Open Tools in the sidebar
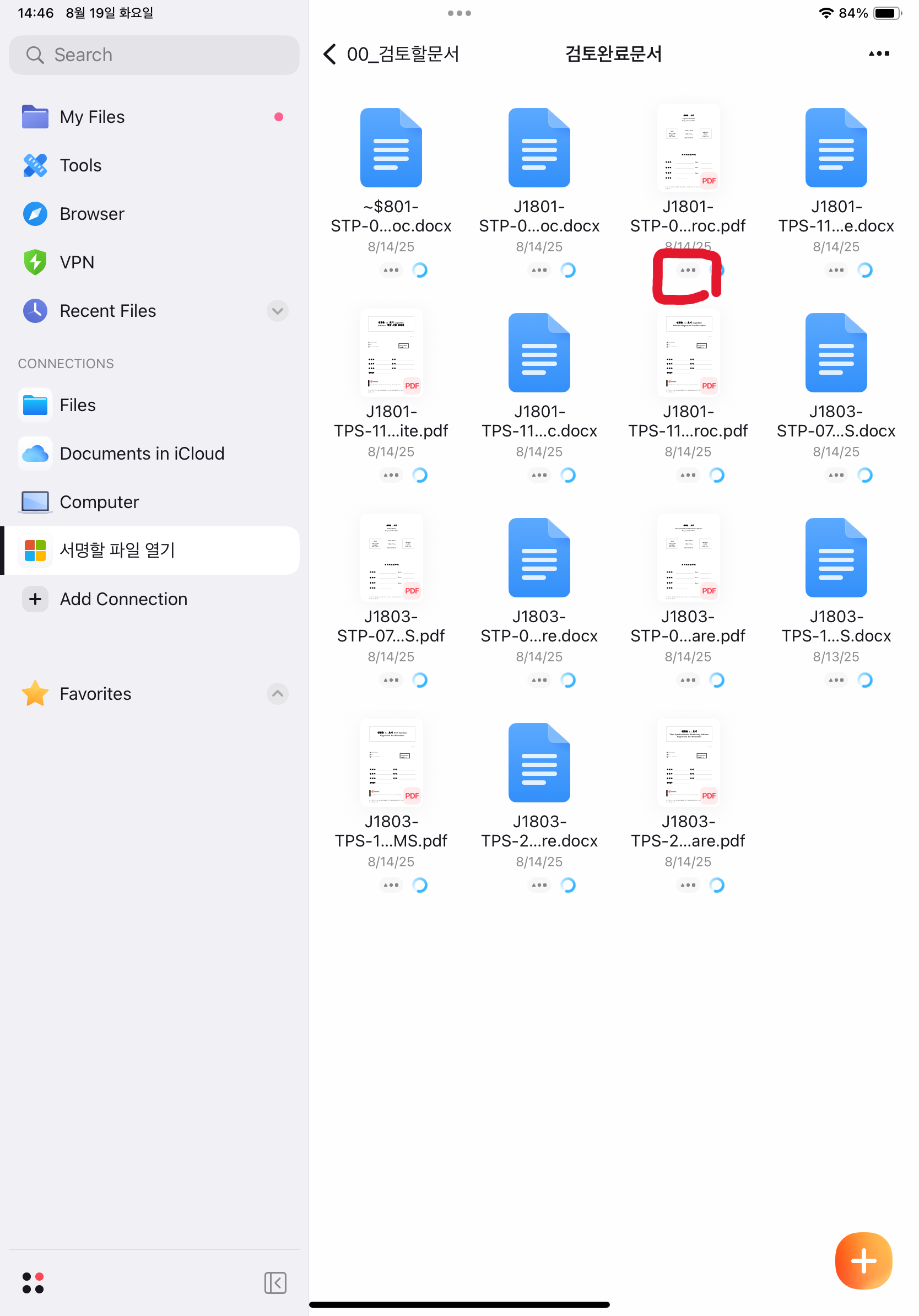The image size is (919, 1316). point(80,166)
